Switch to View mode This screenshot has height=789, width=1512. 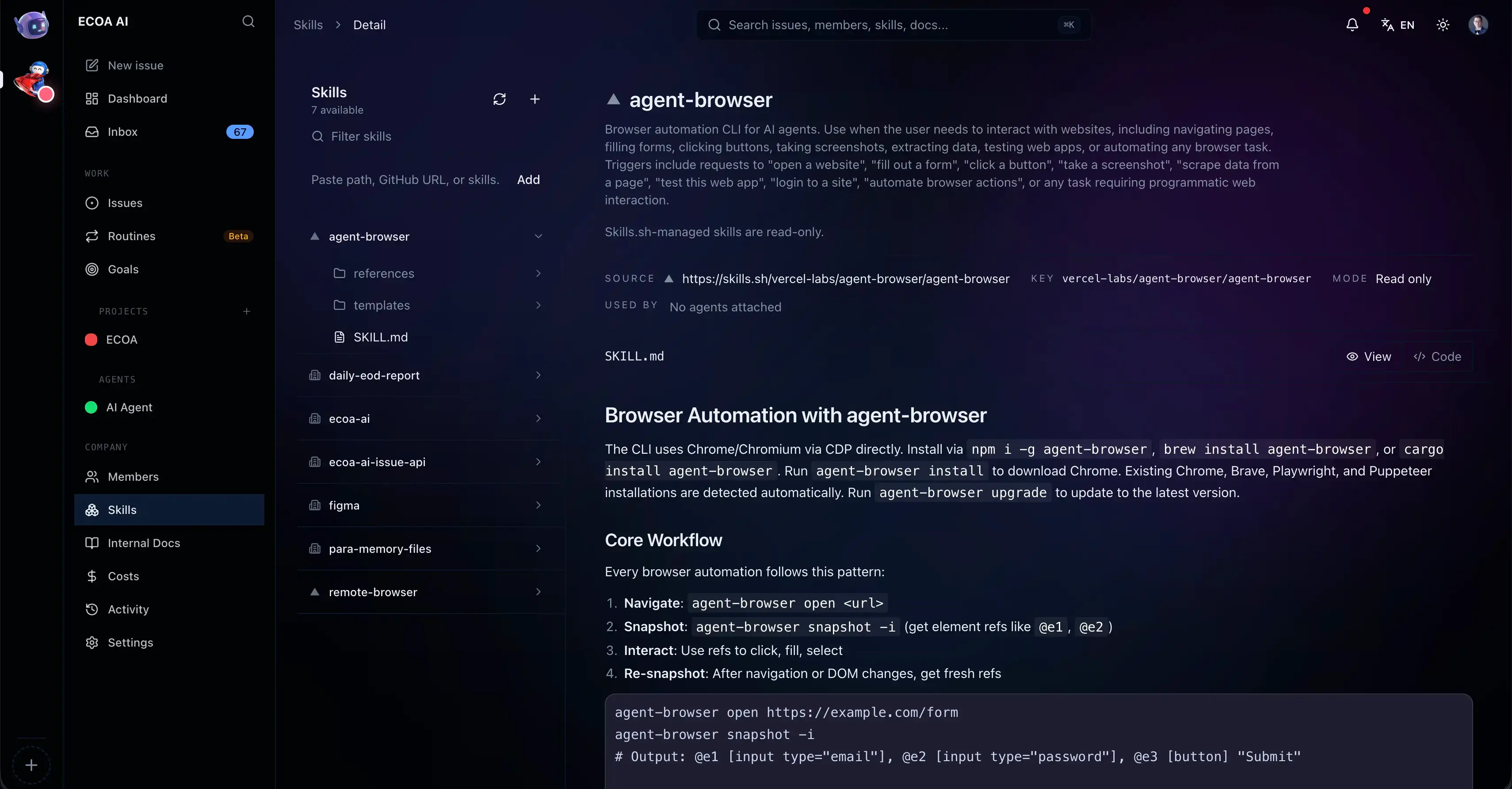[1369, 356]
